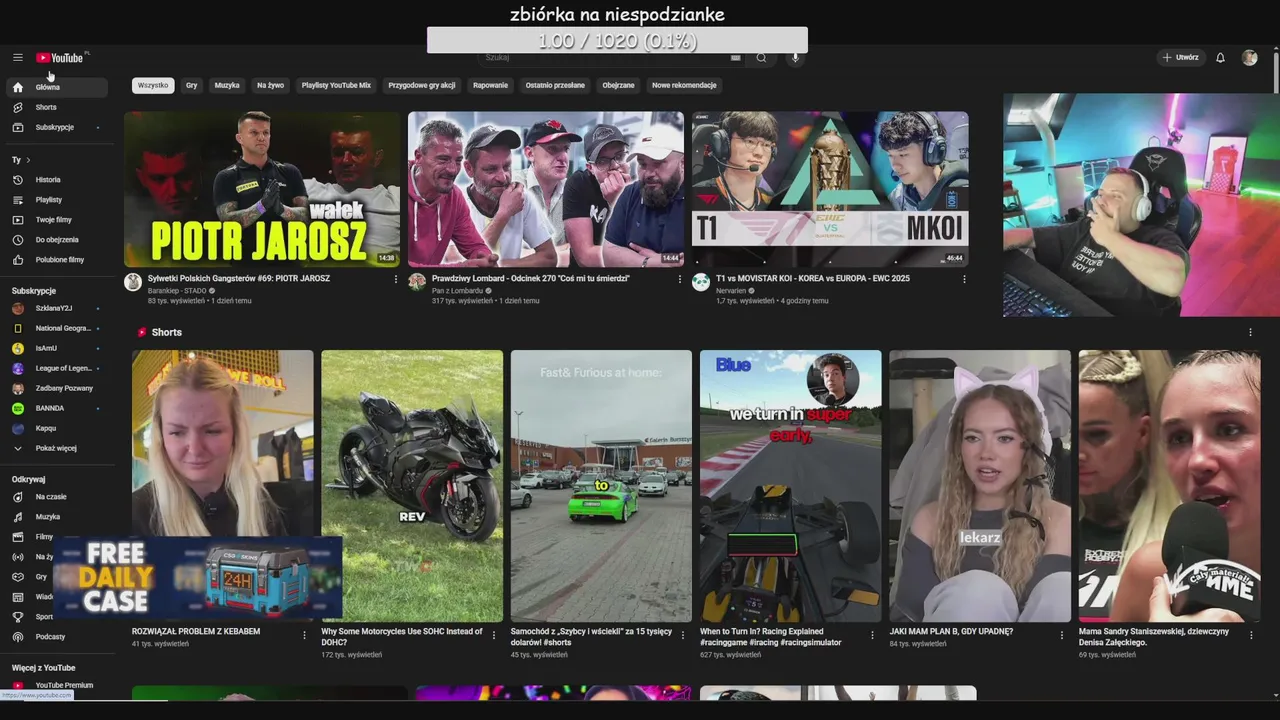Open Subskrypcje in sidebar
Viewport: 1280px width, 720px height.
click(58, 127)
